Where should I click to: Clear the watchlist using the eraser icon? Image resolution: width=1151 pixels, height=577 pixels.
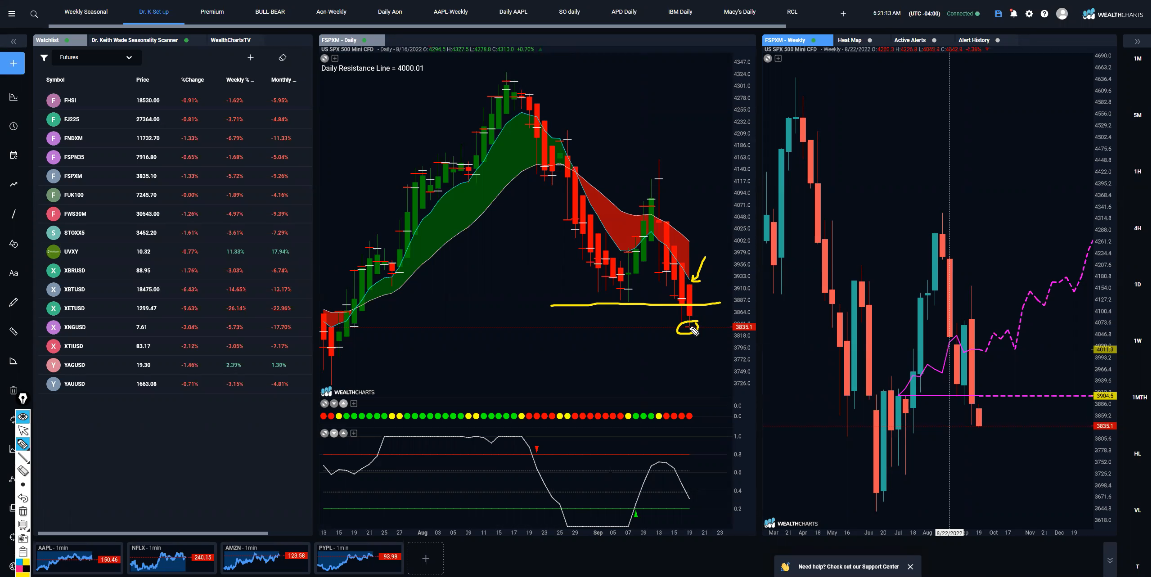click(x=282, y=57)
